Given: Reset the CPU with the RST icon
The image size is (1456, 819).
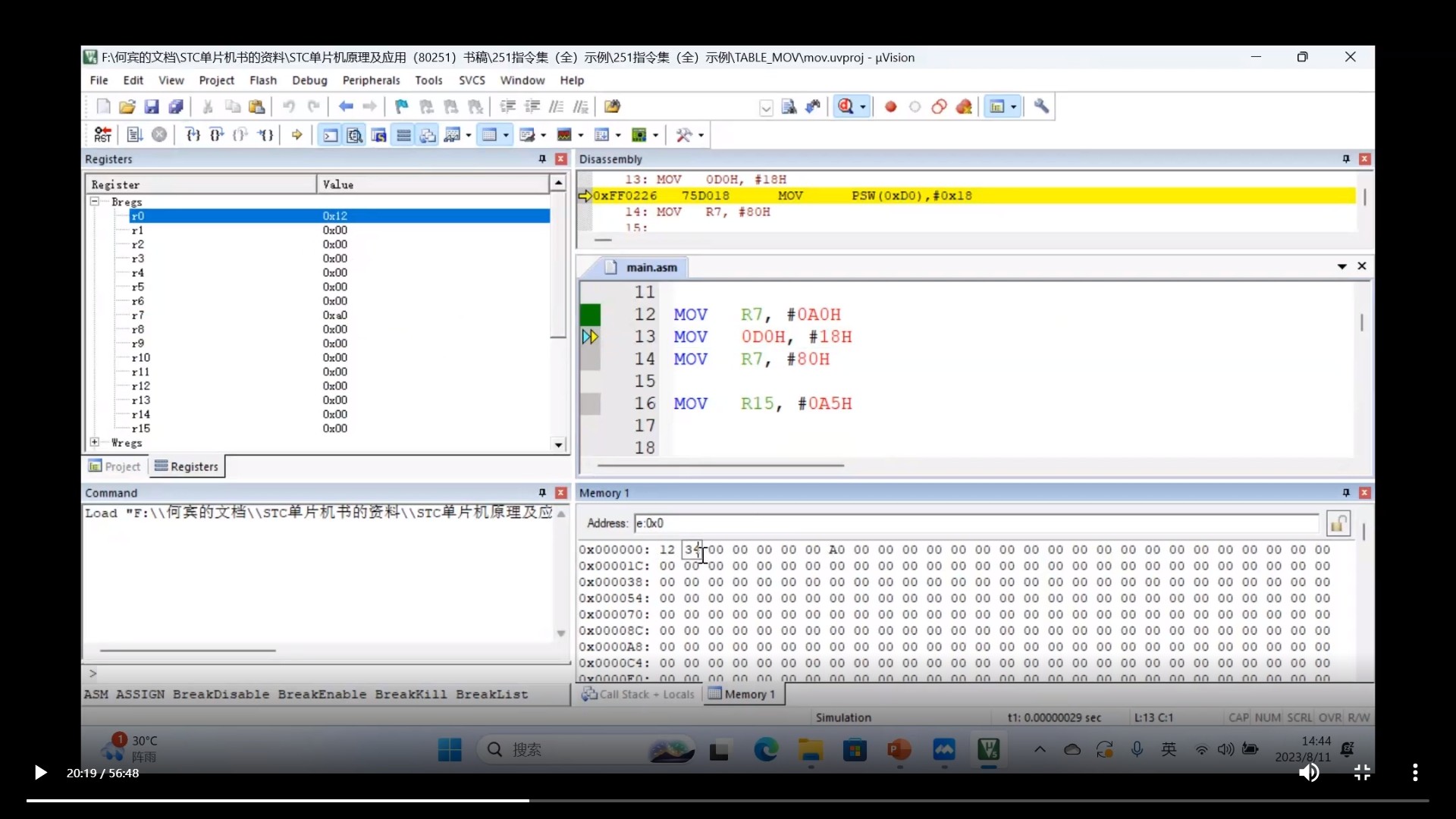Looking at the screenshot, I should pyautogui.click(x=103, y=135).
